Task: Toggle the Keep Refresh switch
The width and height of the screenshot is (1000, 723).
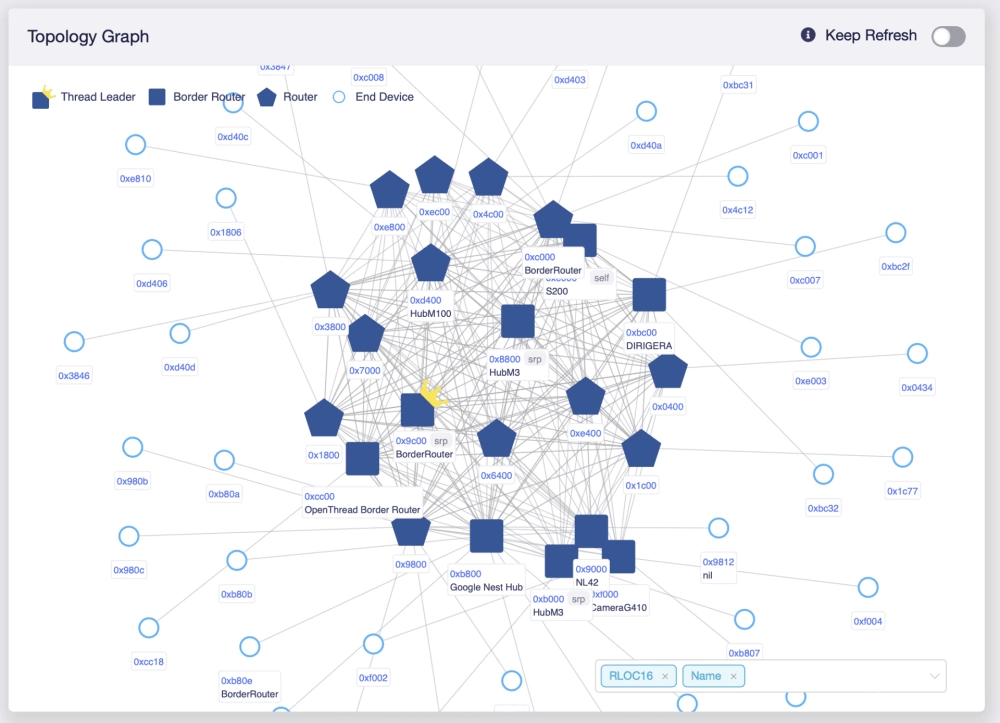Action: (x=948, y=36)
